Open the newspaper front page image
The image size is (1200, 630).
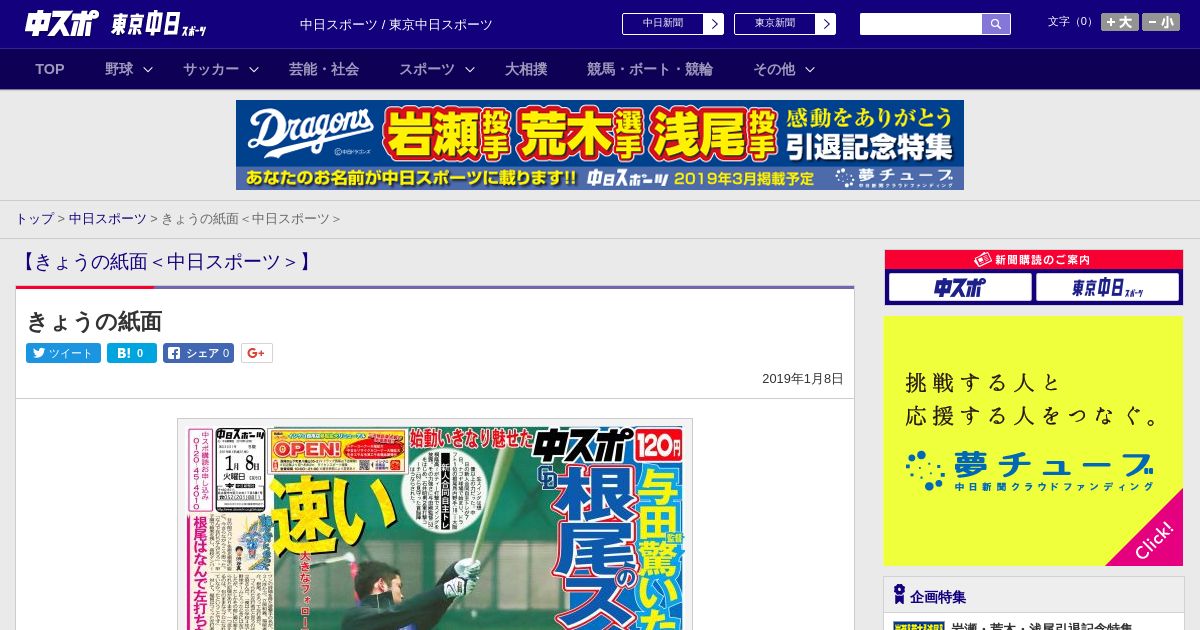(x=435, y=525)
